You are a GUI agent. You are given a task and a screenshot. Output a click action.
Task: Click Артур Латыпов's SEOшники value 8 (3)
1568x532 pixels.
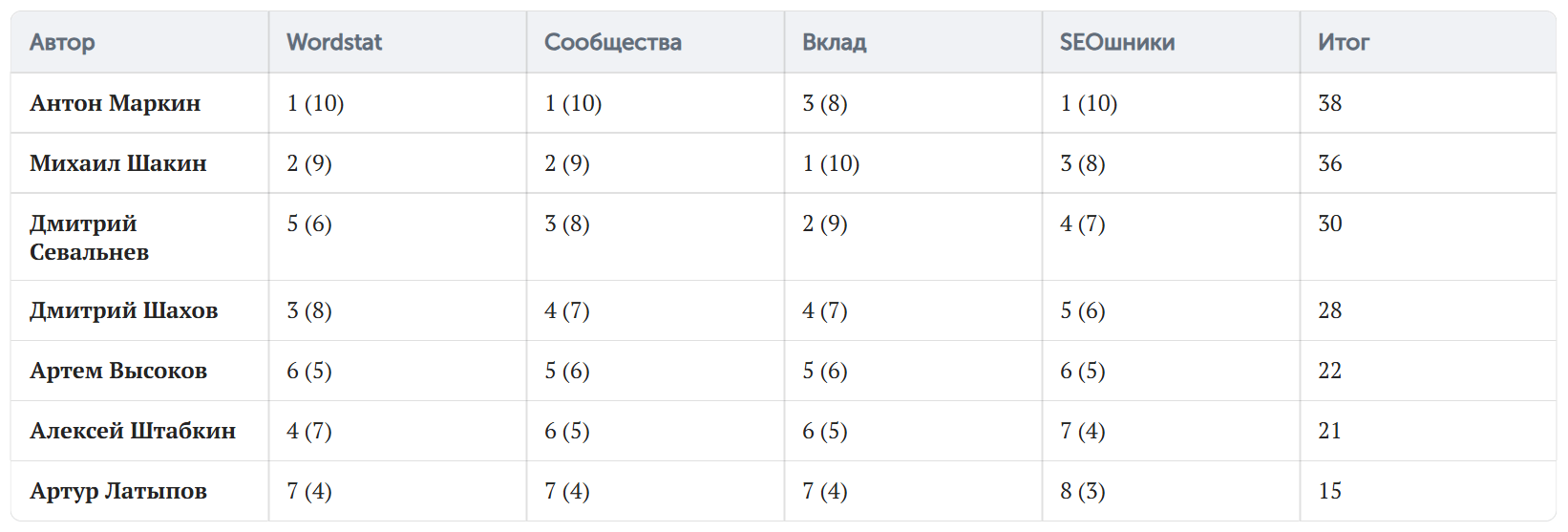coord(1083,491)
